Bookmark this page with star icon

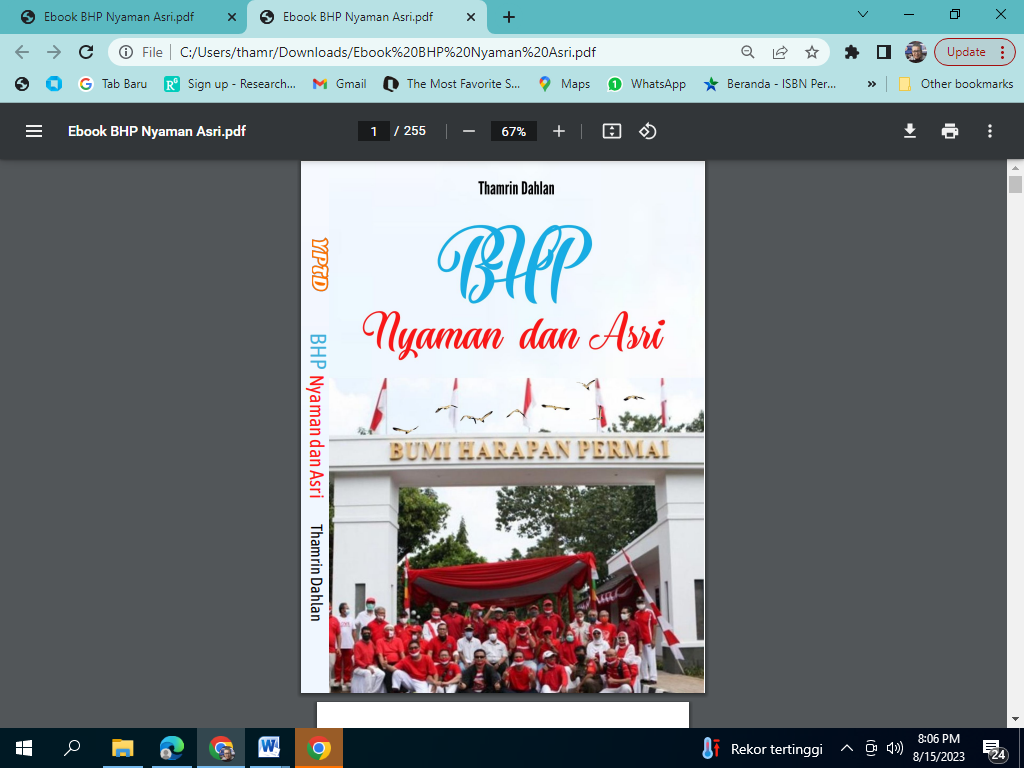point(812,52)
